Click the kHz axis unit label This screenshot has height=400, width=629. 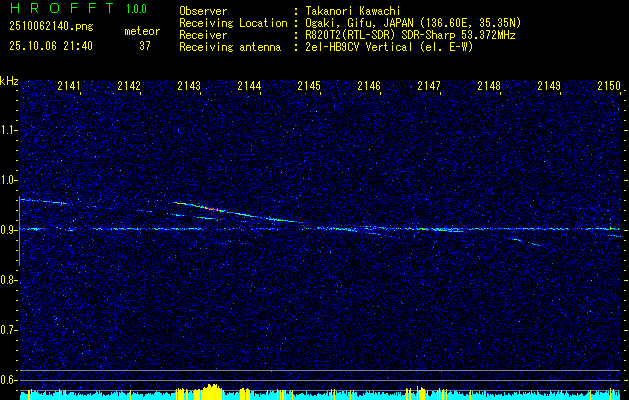point(9,81)
